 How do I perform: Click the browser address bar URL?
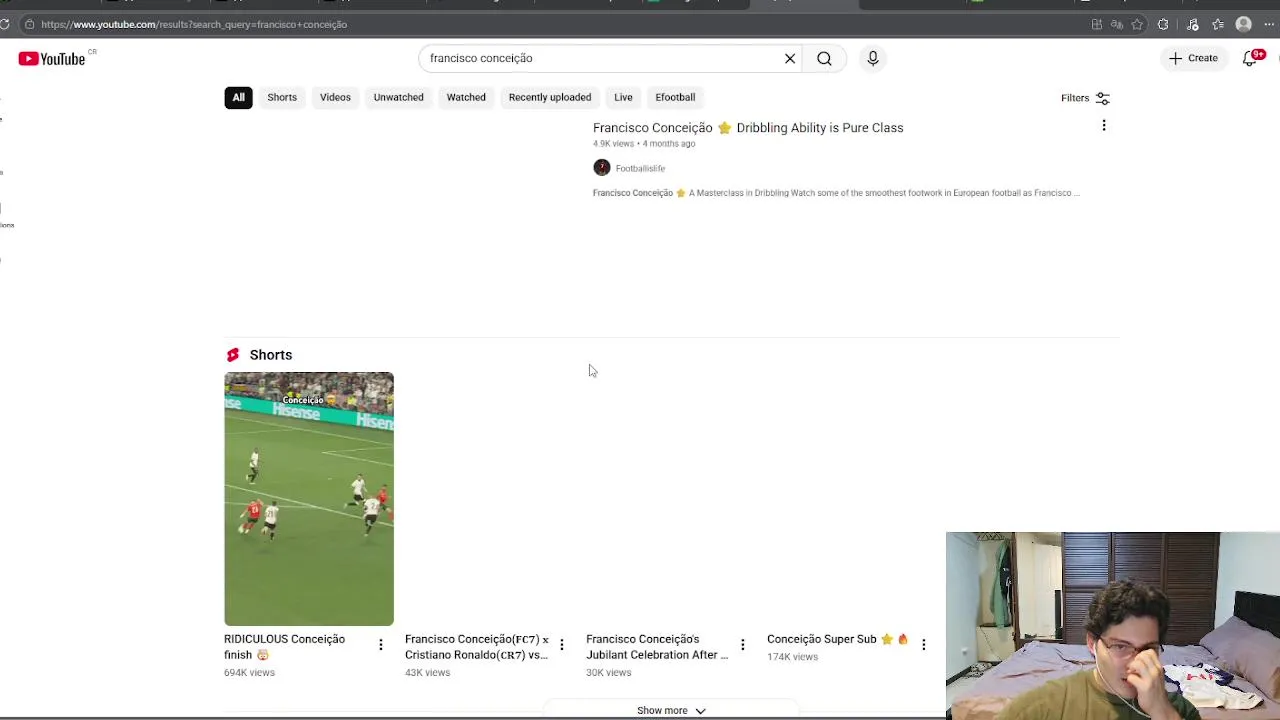pos(194,24)
